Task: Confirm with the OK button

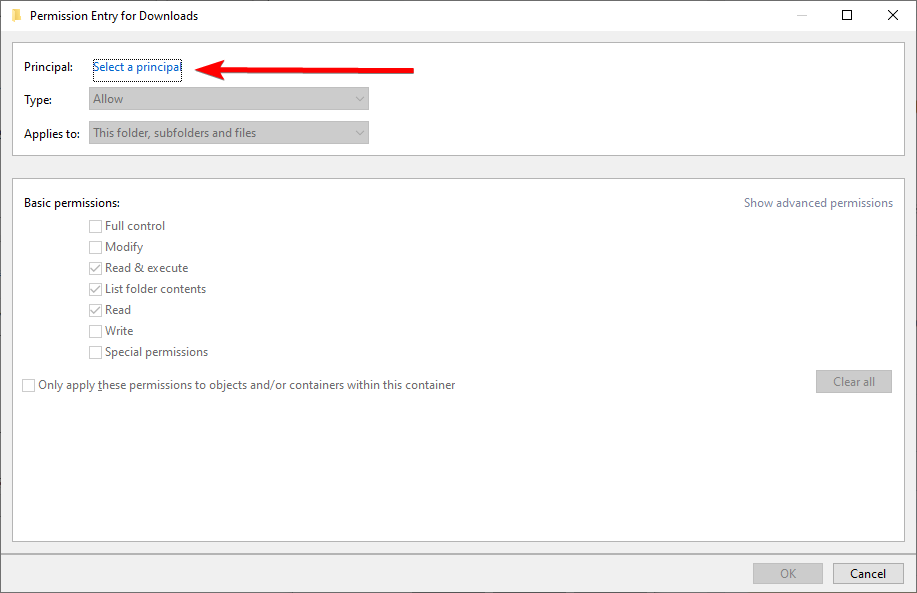Action: pos(788,574)
